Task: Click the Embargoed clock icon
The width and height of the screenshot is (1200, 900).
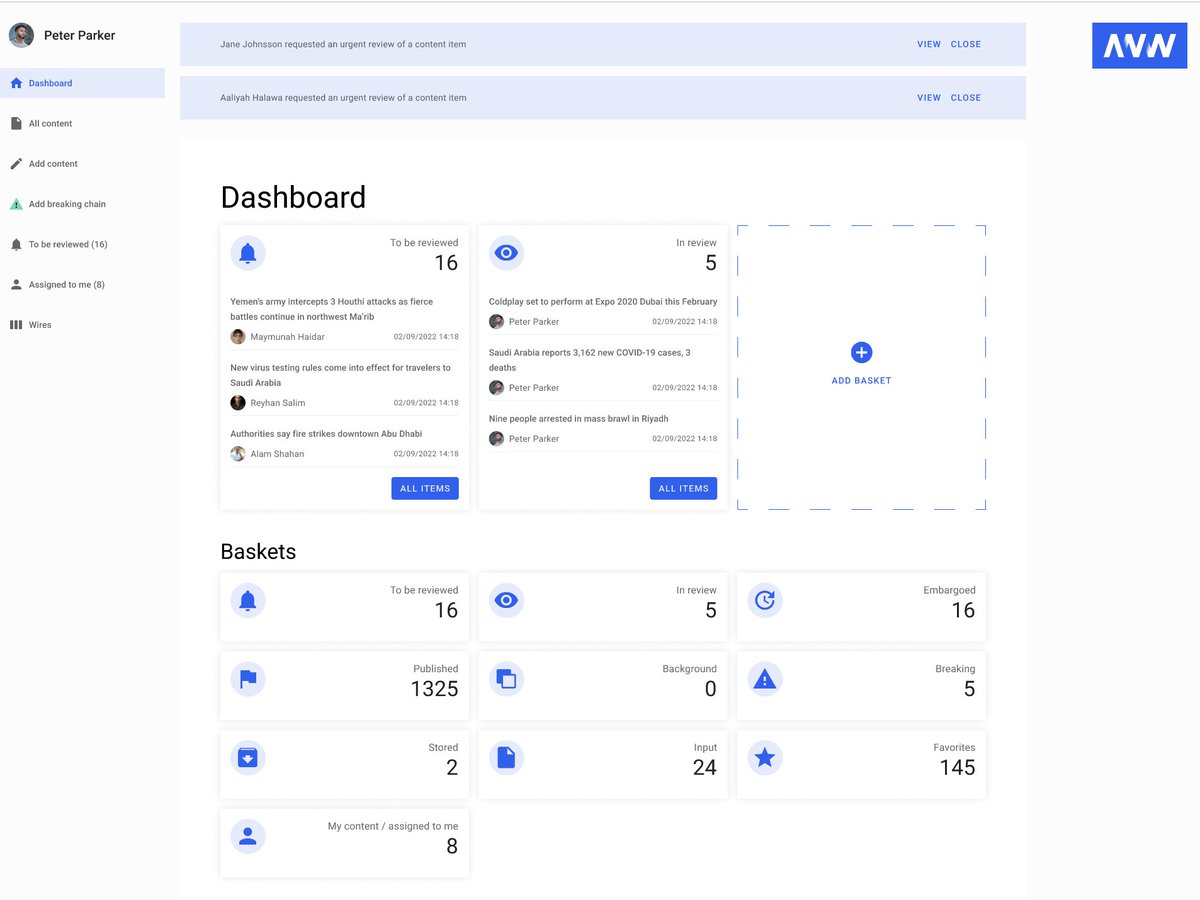Action: tap(765, 600)
